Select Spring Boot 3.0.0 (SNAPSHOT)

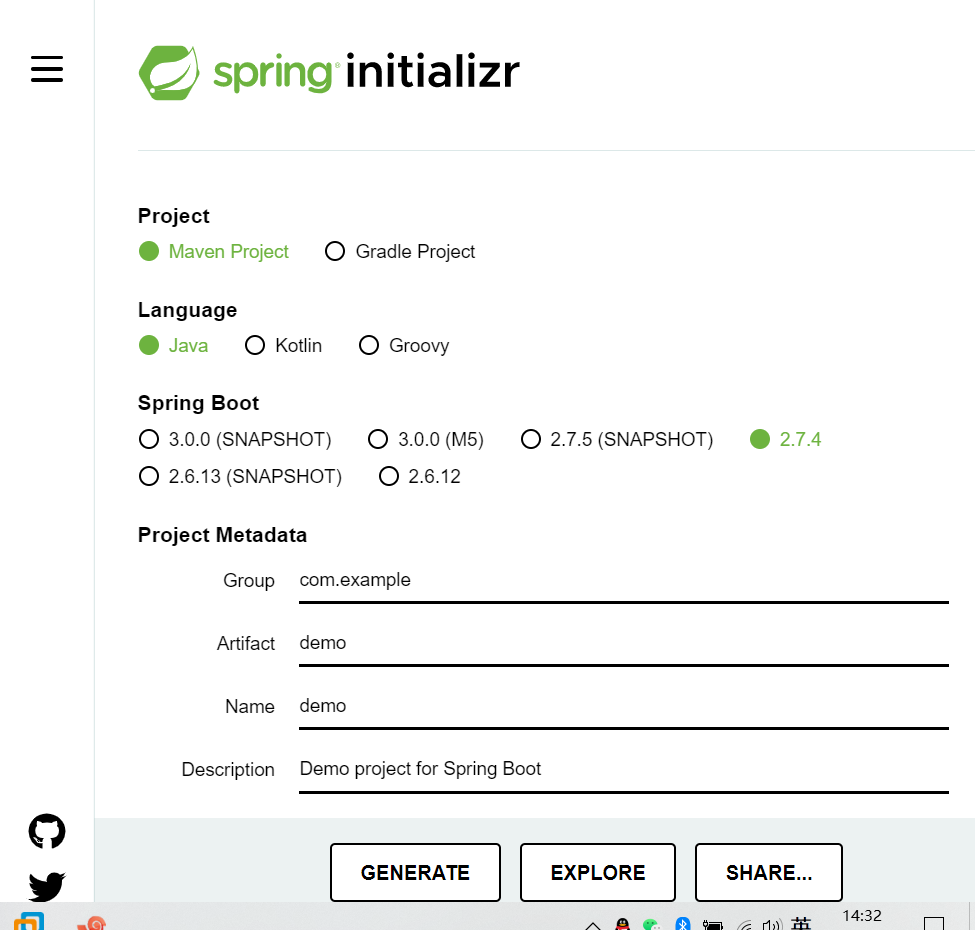235,439
